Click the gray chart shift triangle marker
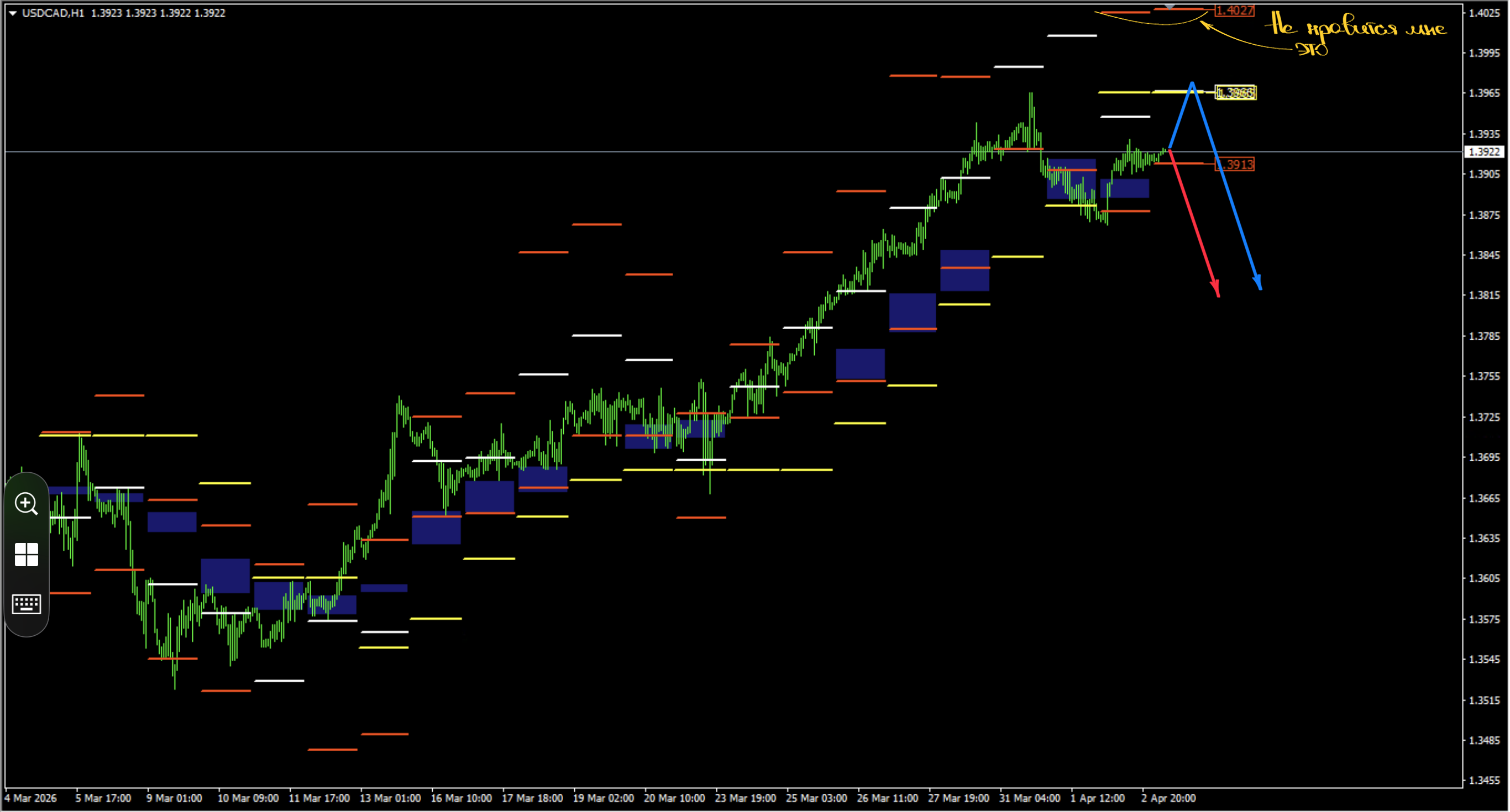 [x=1170, y=6]
